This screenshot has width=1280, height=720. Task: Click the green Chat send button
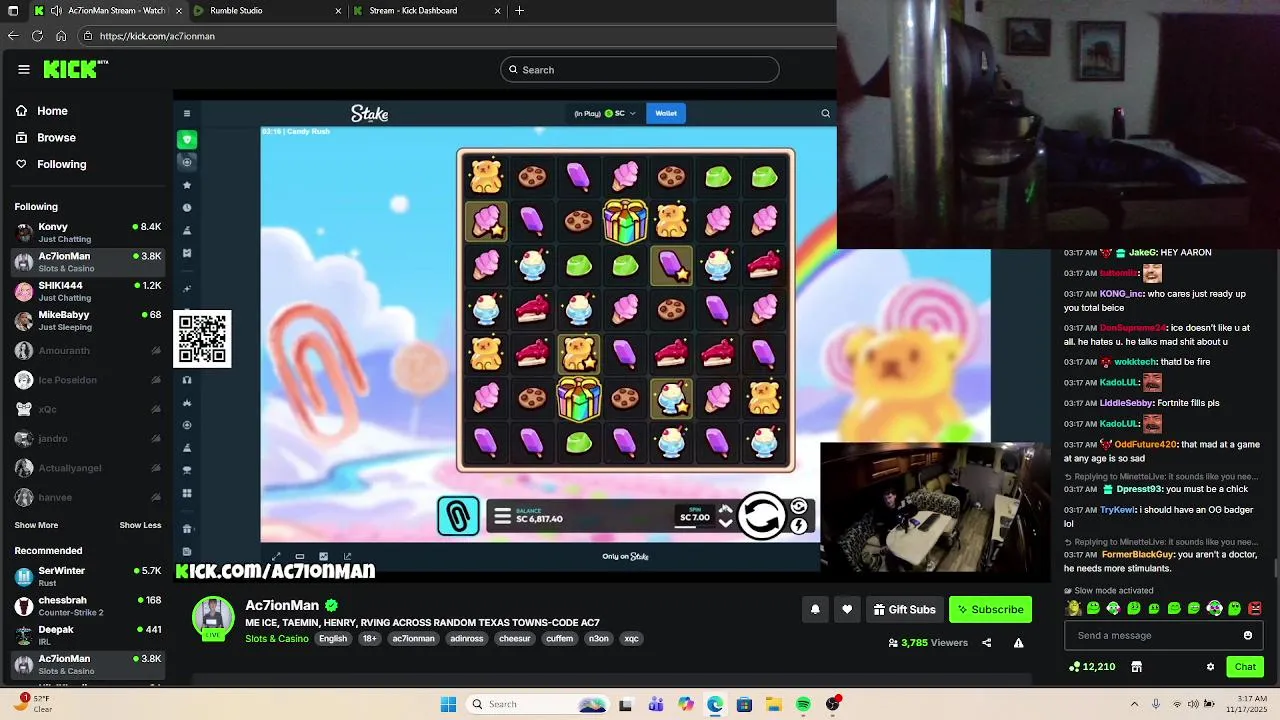point(1245,667)
